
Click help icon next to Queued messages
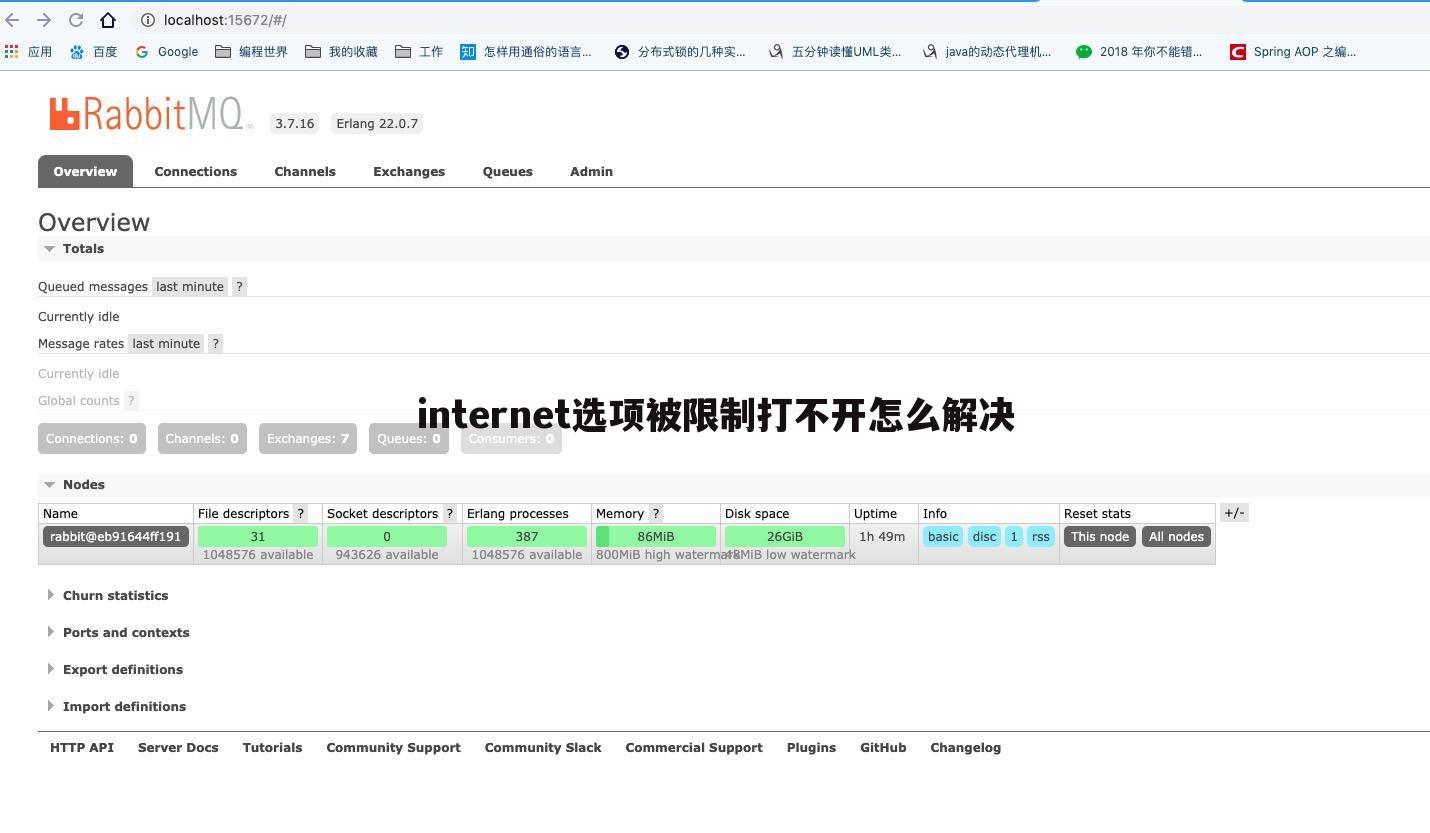[x=239, y=287]
